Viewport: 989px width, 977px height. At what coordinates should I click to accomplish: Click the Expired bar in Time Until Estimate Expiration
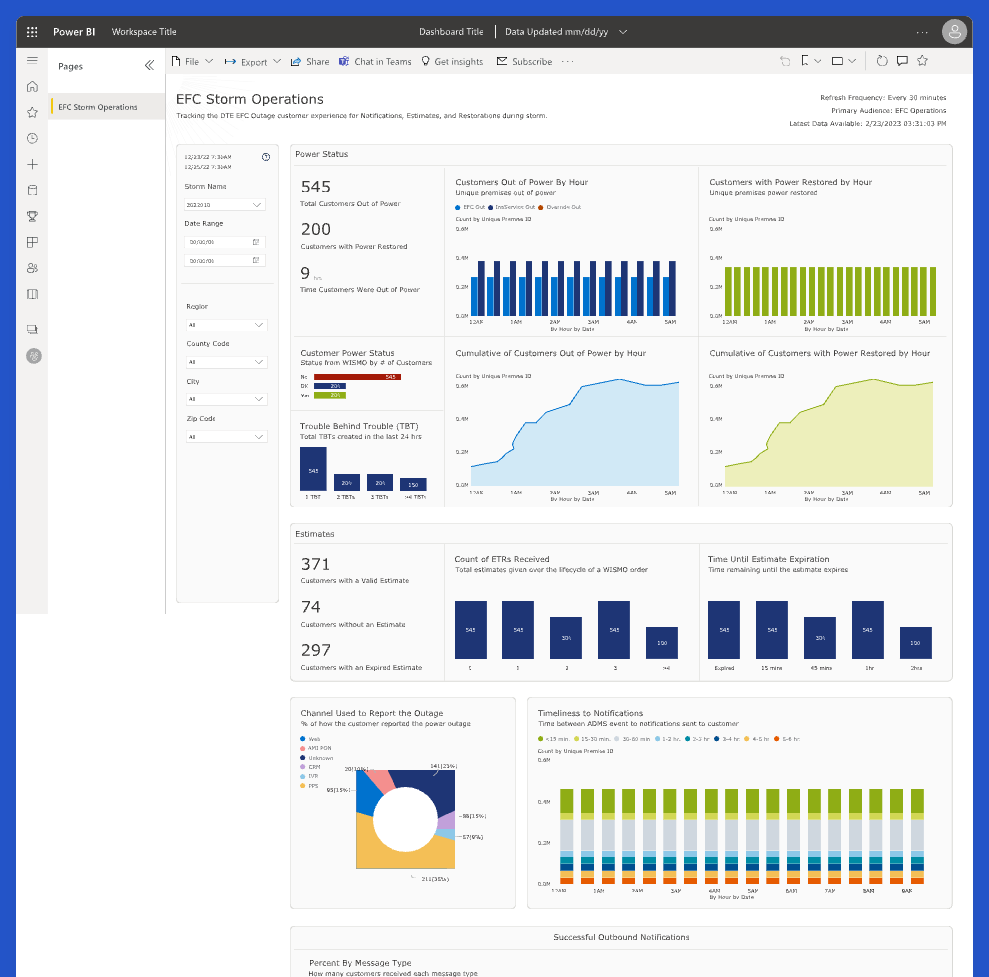(x=724, y=630)
